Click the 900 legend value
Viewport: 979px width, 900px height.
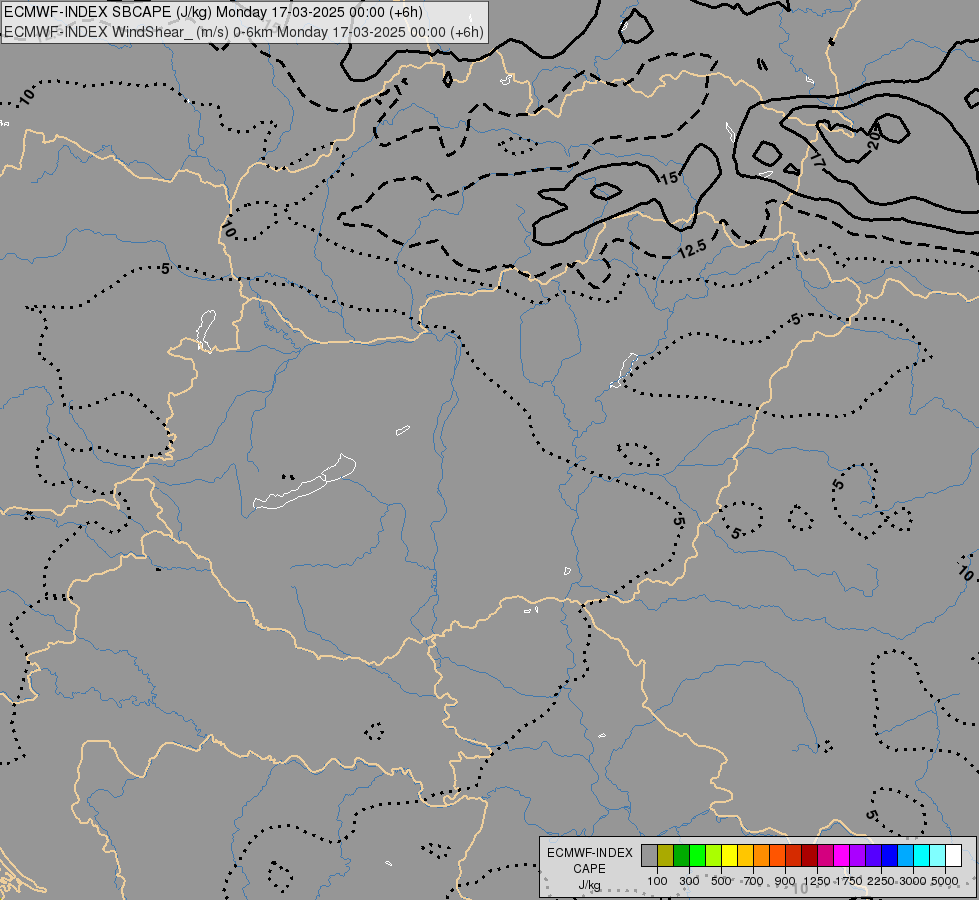coord(785,881)
